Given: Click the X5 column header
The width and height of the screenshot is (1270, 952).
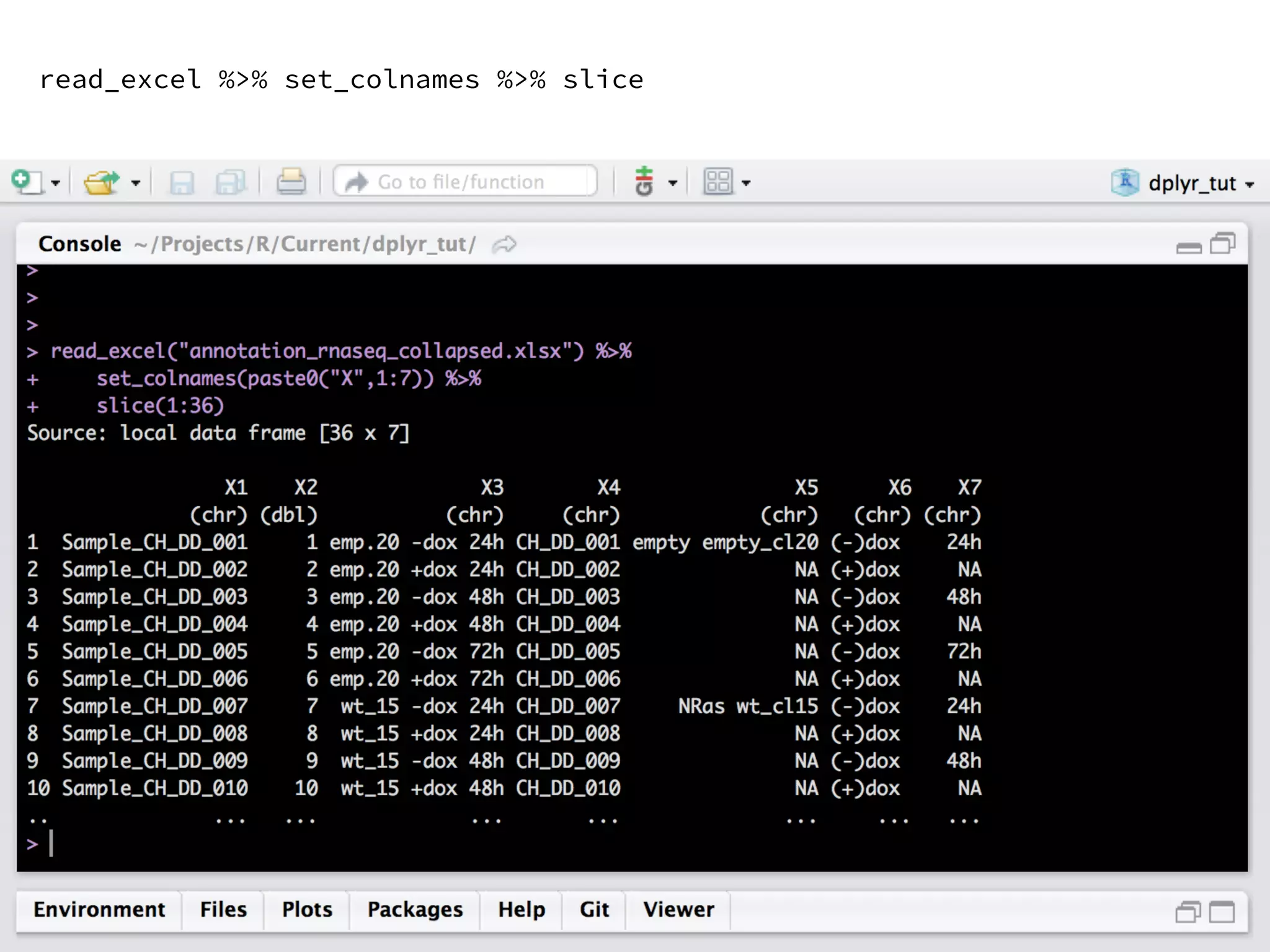Looking at the screenshot, I should tap(806, 488).
